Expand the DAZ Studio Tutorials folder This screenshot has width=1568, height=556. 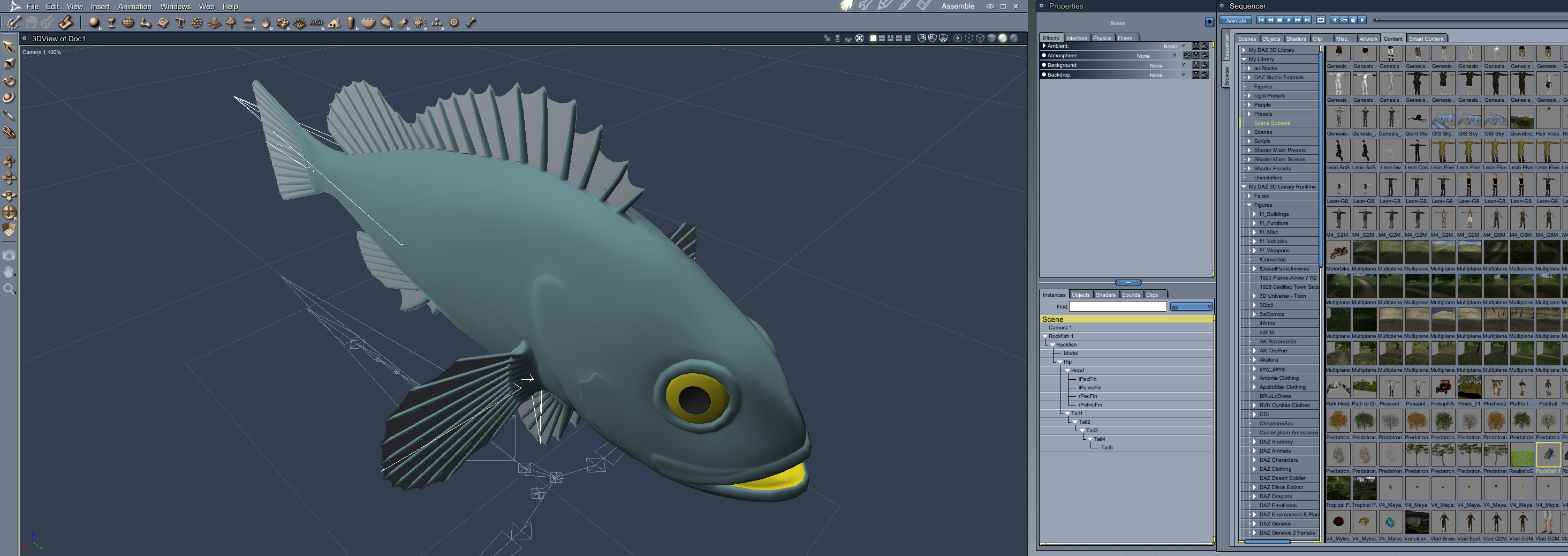click(1249, 77)
